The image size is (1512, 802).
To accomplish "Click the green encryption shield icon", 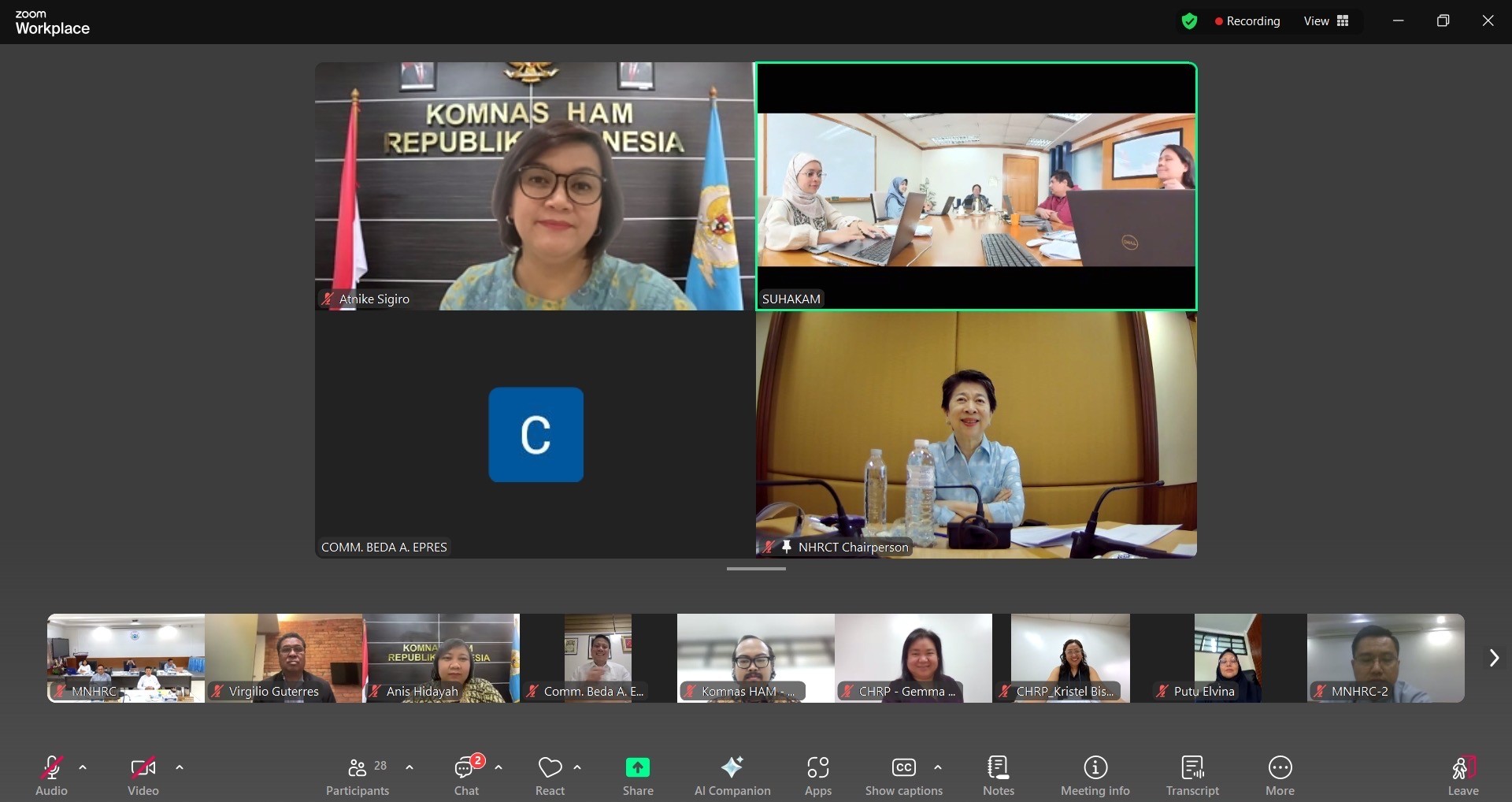I will (x=1189, y=21).
